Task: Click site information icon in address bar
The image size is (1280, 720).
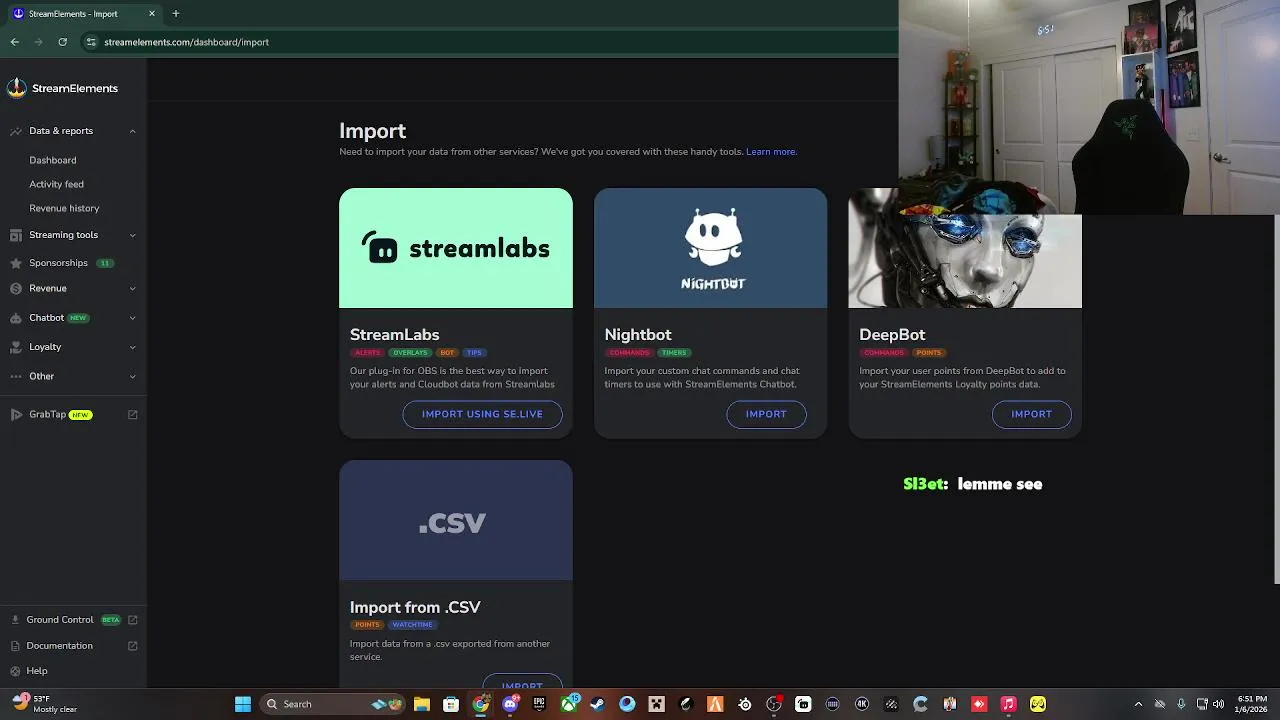Action: tap(91, 42)
